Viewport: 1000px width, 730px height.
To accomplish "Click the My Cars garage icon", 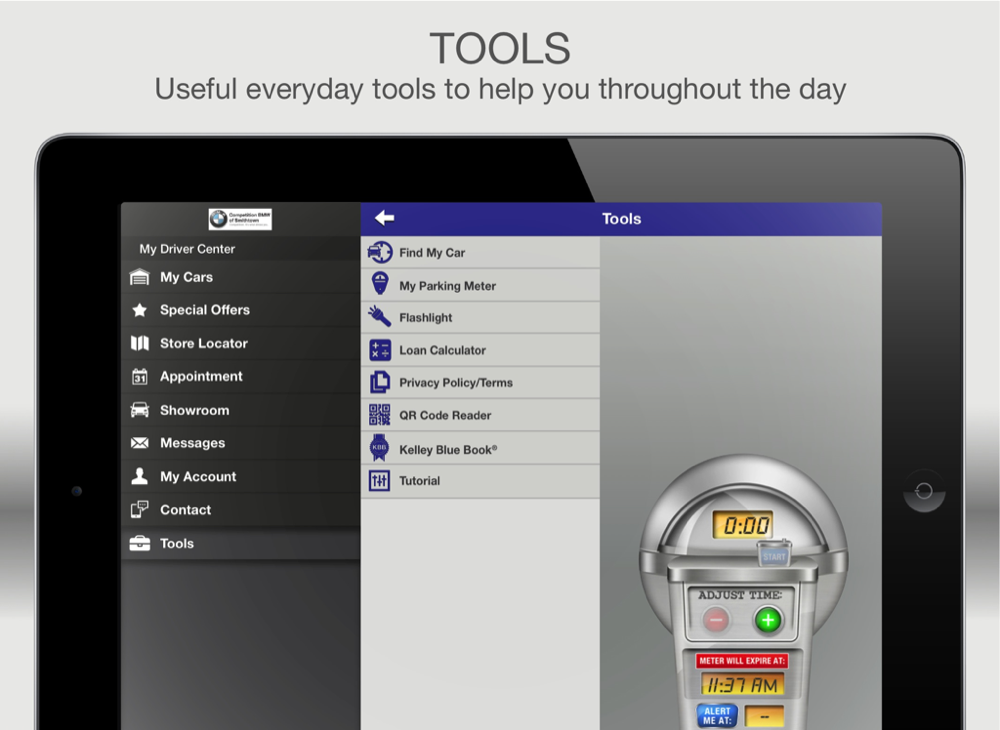I will pos(140,277).
